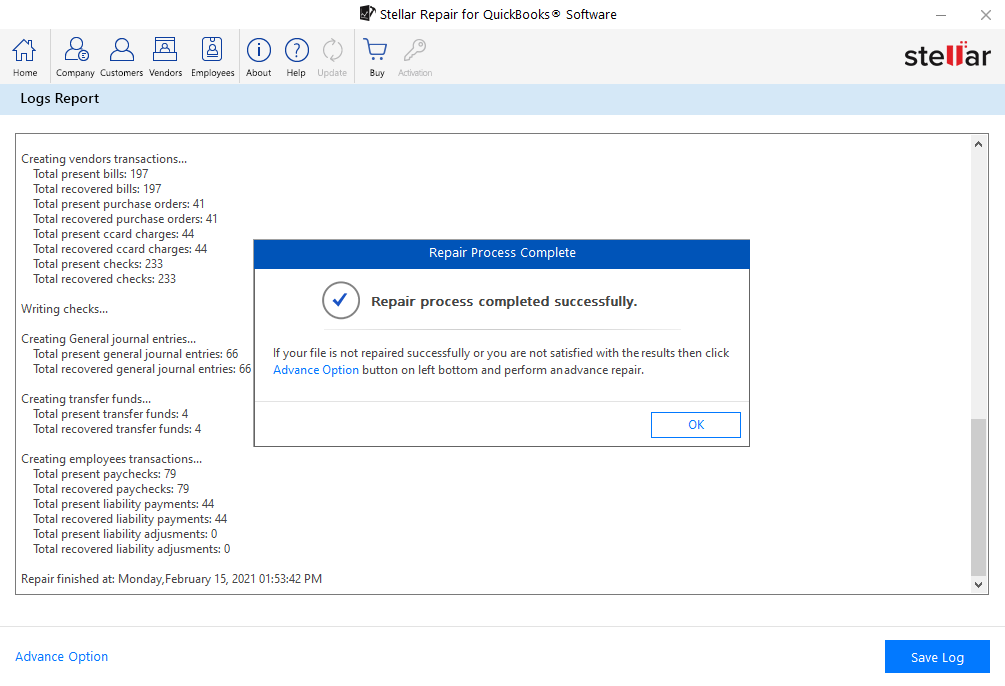Click the 'Repair Process Complete' dialog title
This screenshot has width=1005, height=686.
point(502,253)
